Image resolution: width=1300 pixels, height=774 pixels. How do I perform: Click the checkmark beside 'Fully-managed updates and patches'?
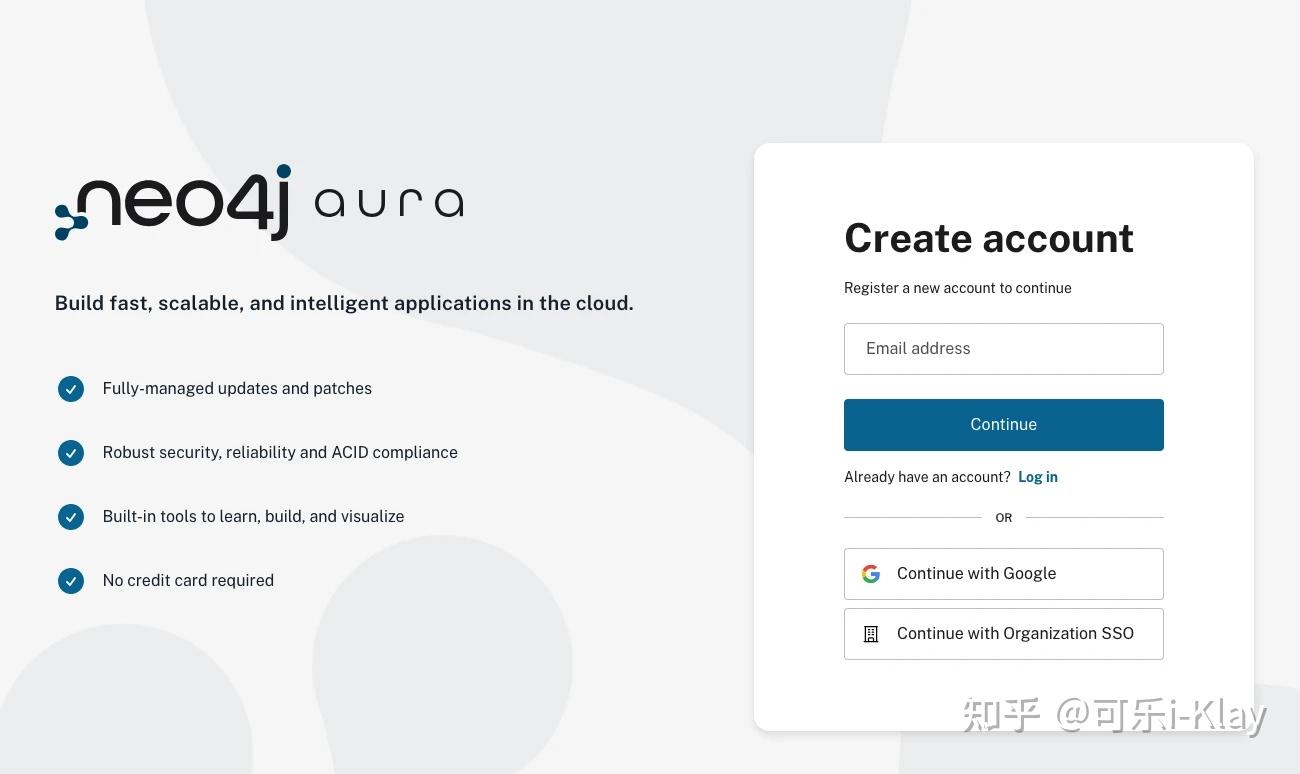(71, 389)
